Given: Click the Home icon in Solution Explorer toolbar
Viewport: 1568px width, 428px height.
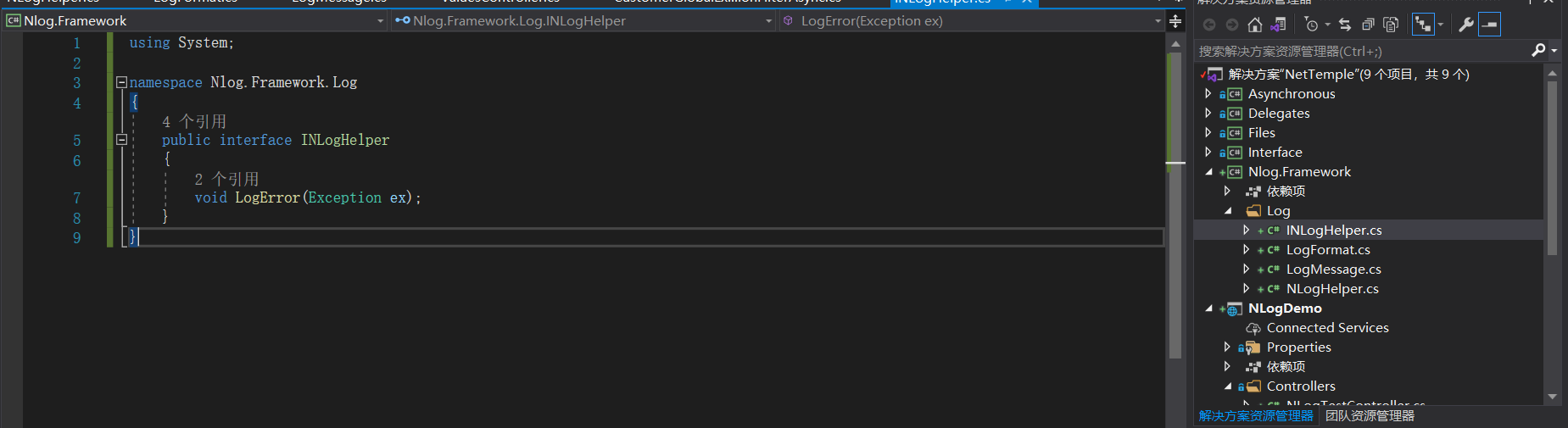Looking at the screenshot, I should (1255, 25).
